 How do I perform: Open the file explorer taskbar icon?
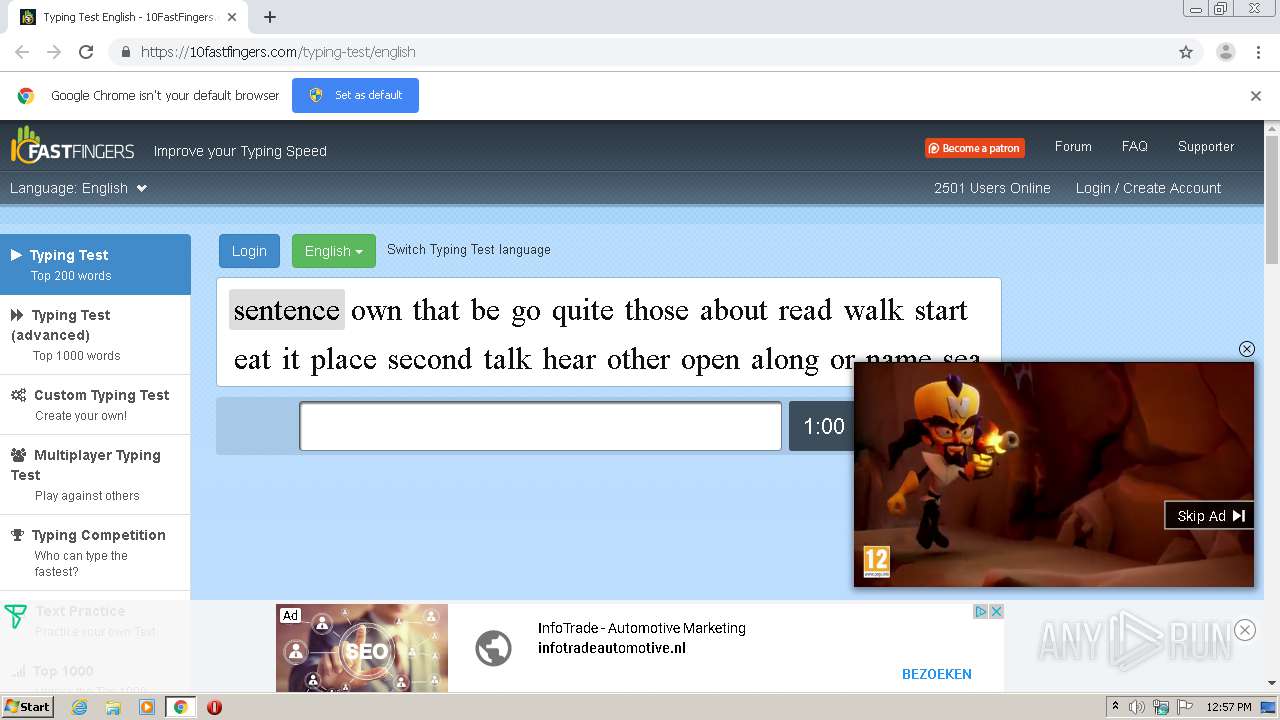point(113,707)
